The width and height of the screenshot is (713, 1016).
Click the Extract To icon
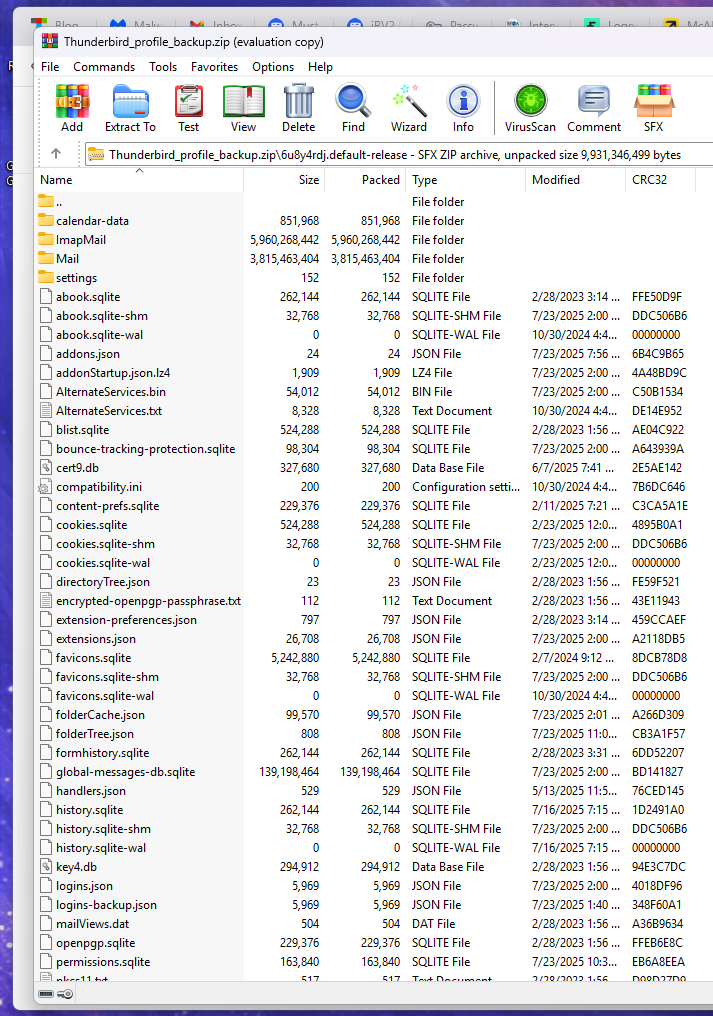pos(130,108)
